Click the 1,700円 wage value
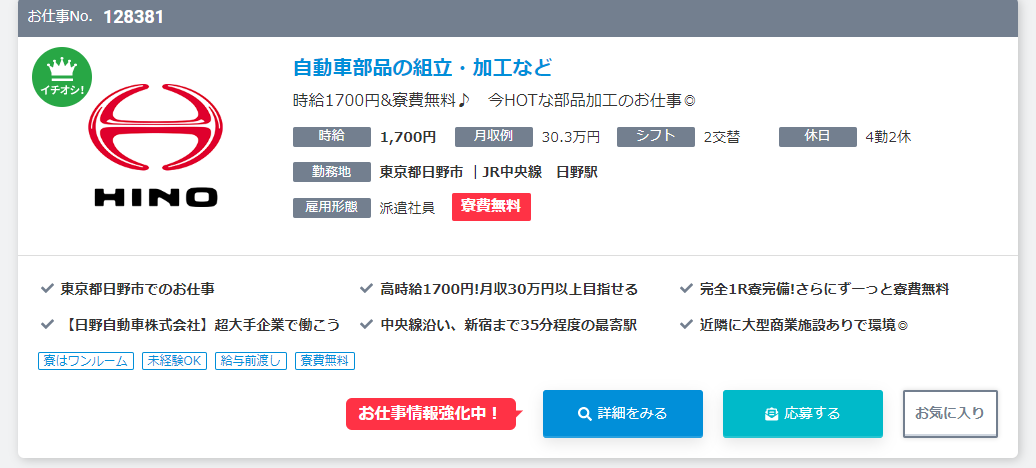The image size is (1036, 468). [408, 137]
